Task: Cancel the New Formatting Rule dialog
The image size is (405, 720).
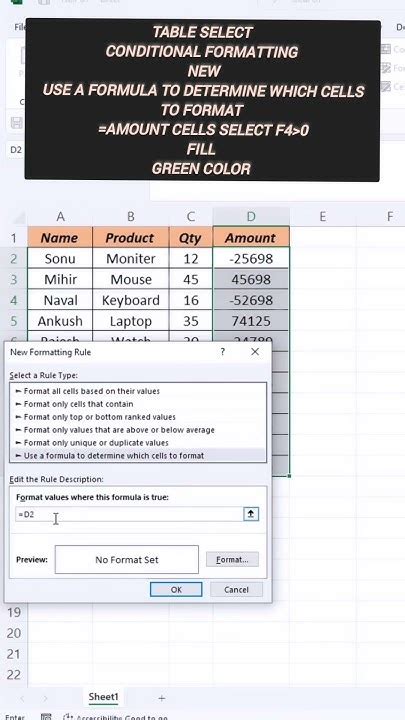Action: point(236,590)
